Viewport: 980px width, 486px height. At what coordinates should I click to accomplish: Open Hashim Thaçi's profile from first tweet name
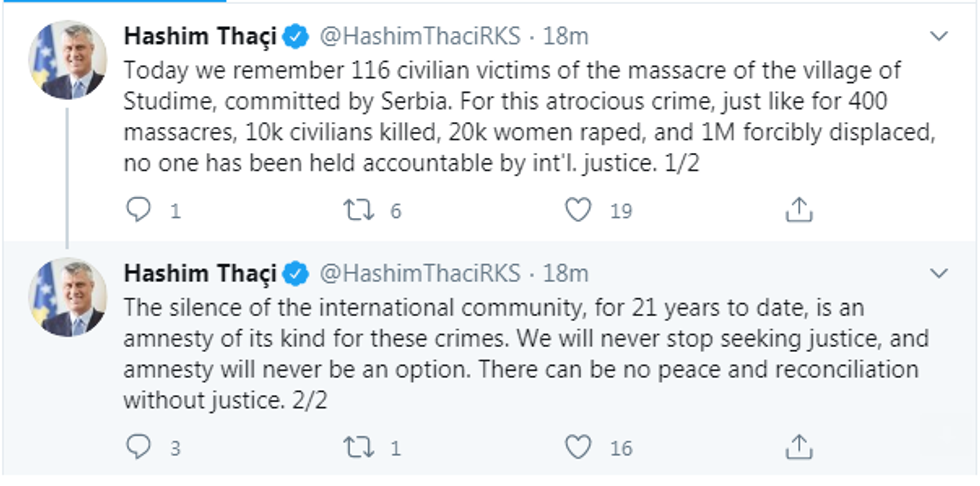199,37
